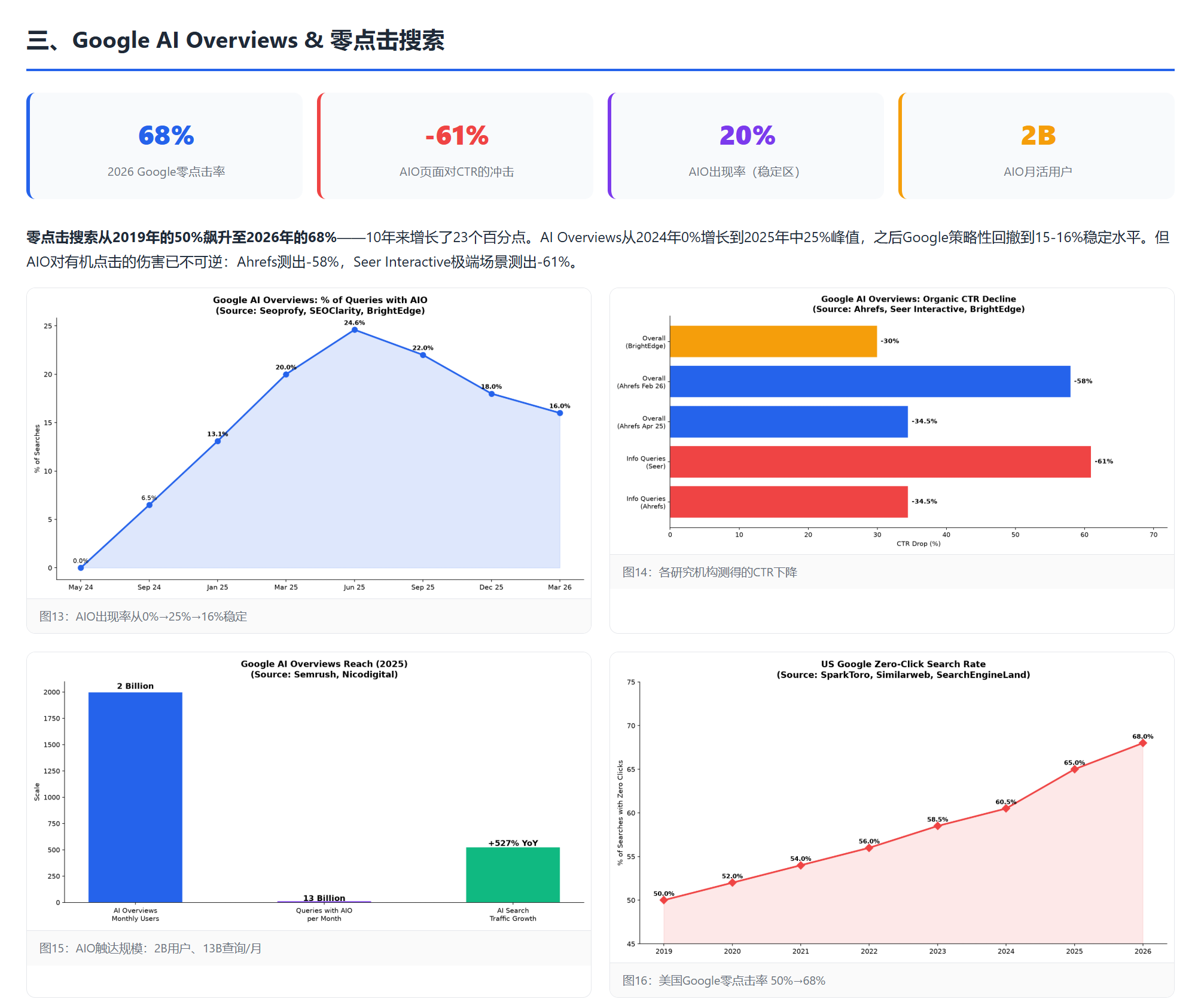Image resolution: width=1195 pixels, height=1008 pixels.
Task: Click the section heading about Google AI Overviews
Action: point(236,41)
